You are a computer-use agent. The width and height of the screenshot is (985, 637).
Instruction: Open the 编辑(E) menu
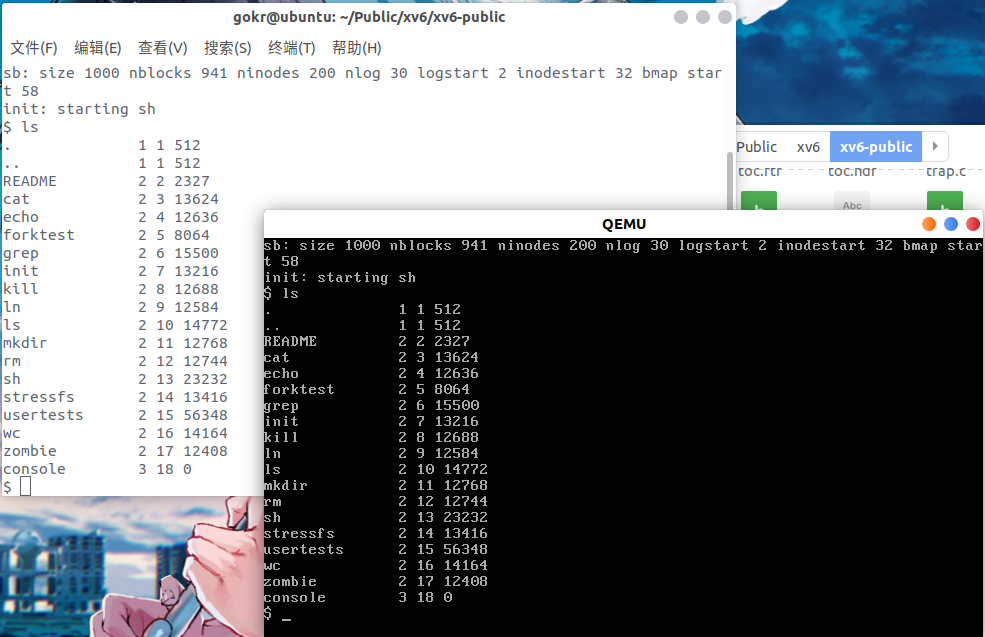click(98, 48)
